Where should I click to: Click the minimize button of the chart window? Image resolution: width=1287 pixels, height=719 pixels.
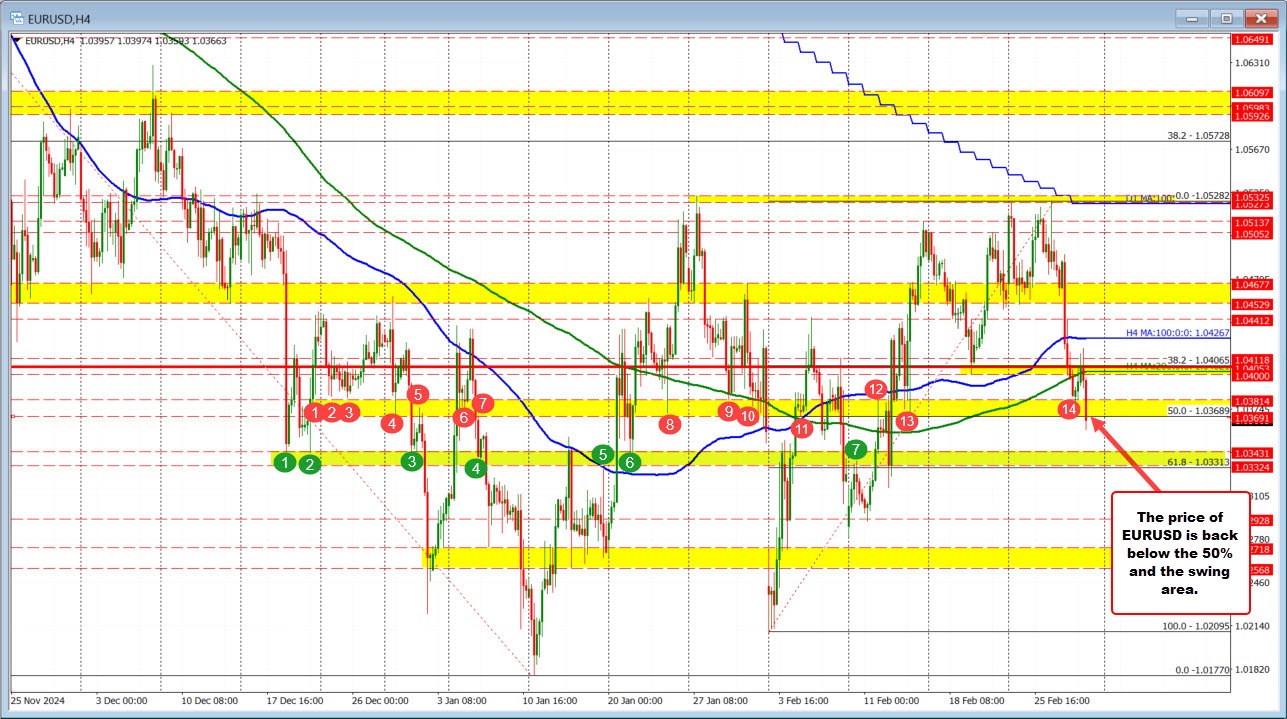pyautogui.click(x=1191, y=18)
